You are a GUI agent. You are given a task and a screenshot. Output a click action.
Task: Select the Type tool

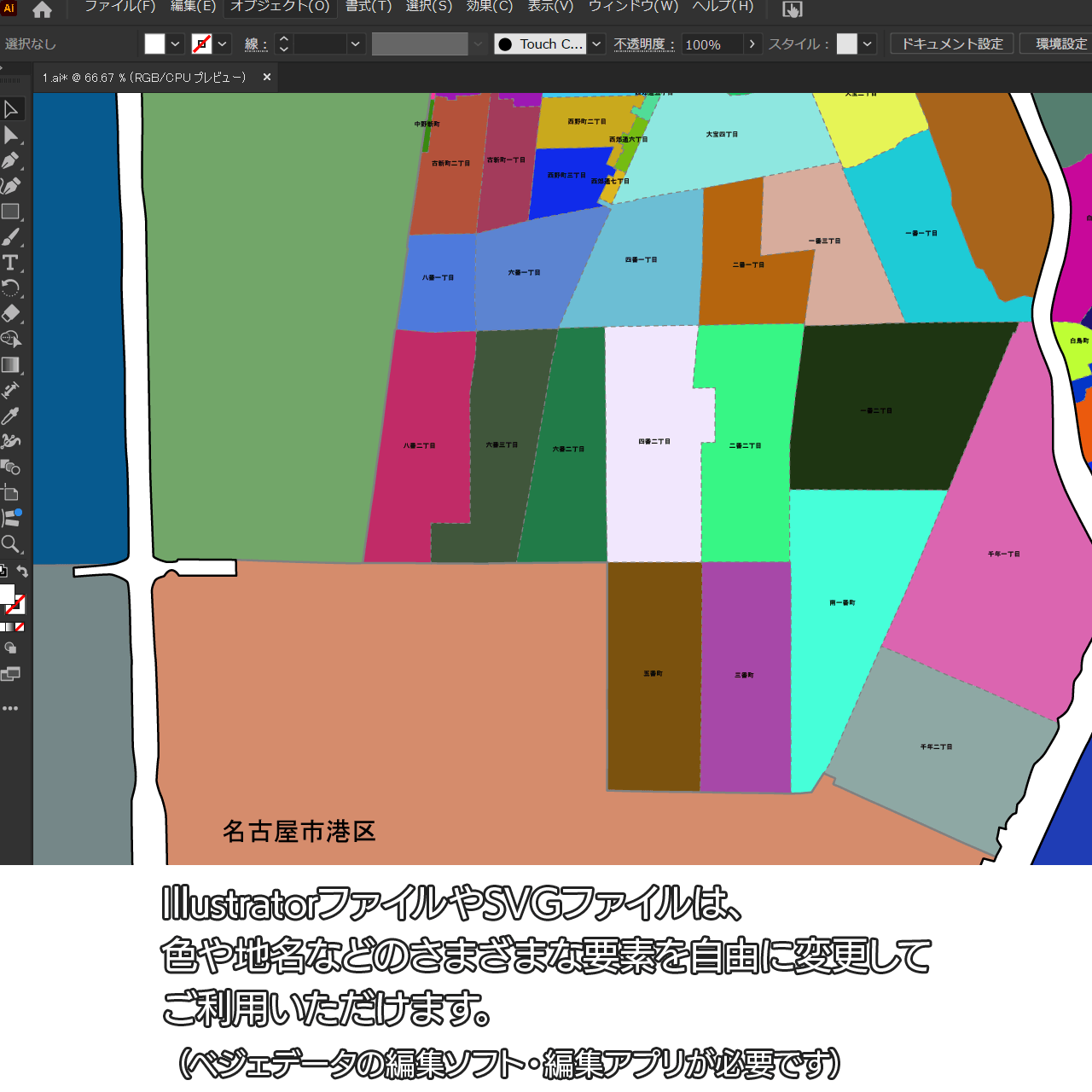point(11,263)
